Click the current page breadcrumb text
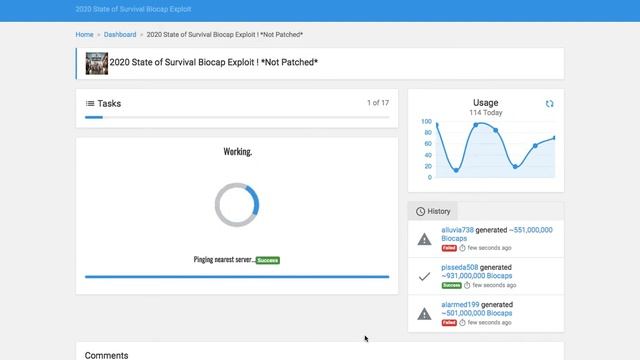The width and height of the screenshot is (640, 360). click(x=224, y=35)
